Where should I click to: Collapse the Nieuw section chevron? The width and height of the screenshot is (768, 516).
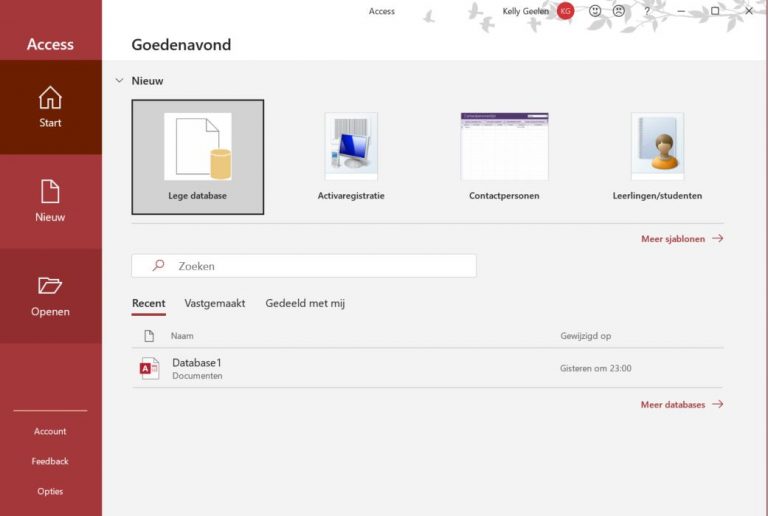click(119, 81)
